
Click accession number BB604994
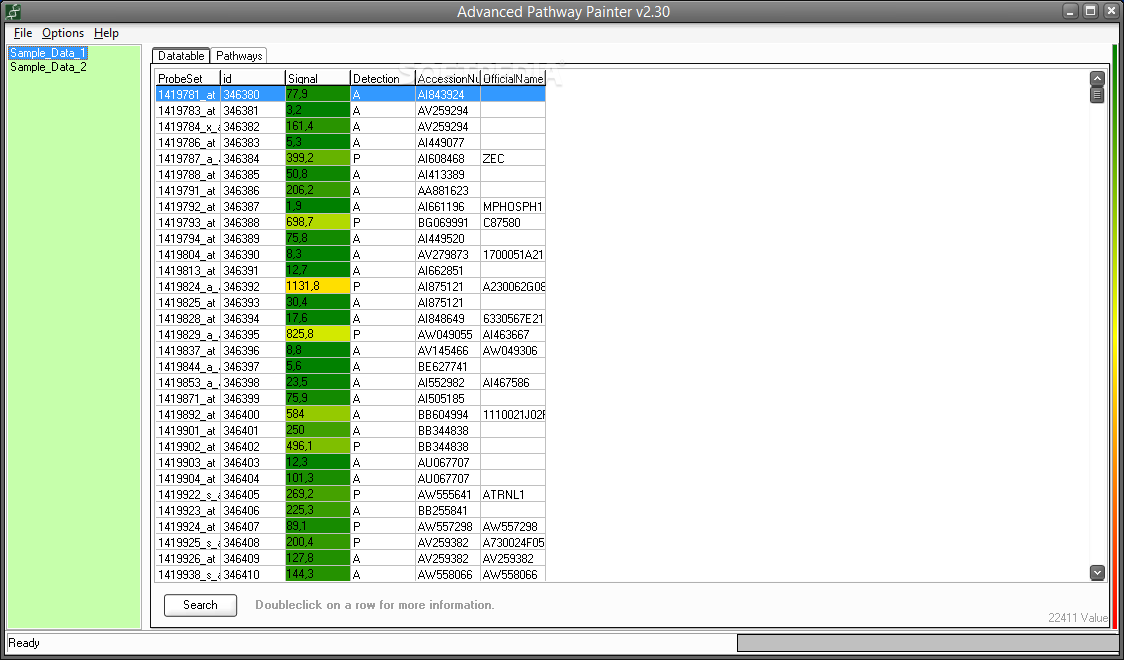(x=447, y=415)
